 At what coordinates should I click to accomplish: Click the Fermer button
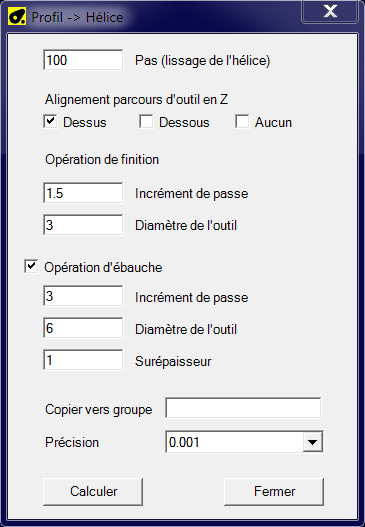click(x=274, y=491)
